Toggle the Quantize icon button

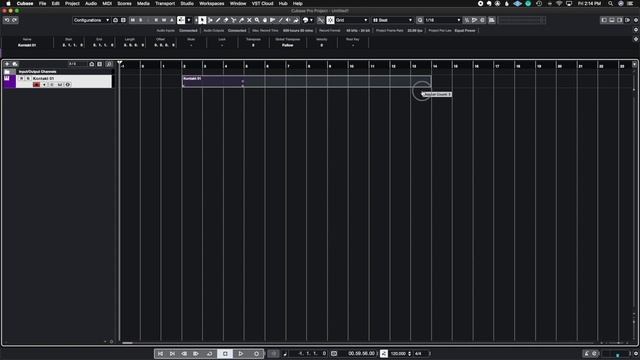pyautogui.click(x=420, y=20)
